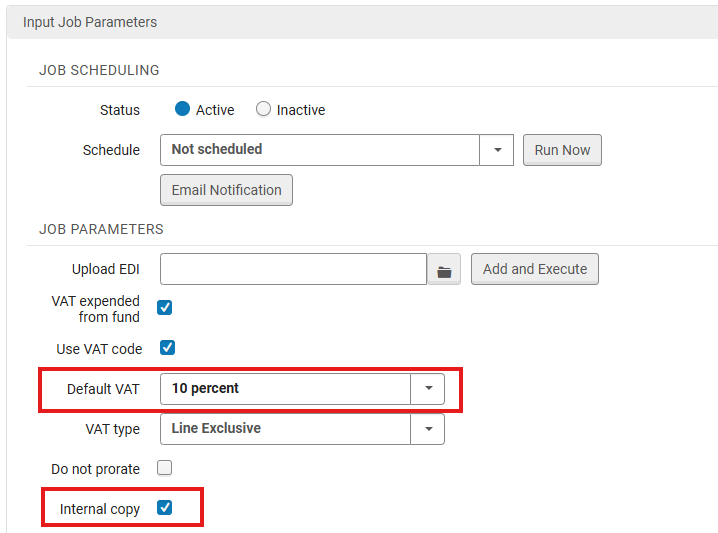Click the Line Exclusive VAT type field
718x533 pixels.
[285, 429]
